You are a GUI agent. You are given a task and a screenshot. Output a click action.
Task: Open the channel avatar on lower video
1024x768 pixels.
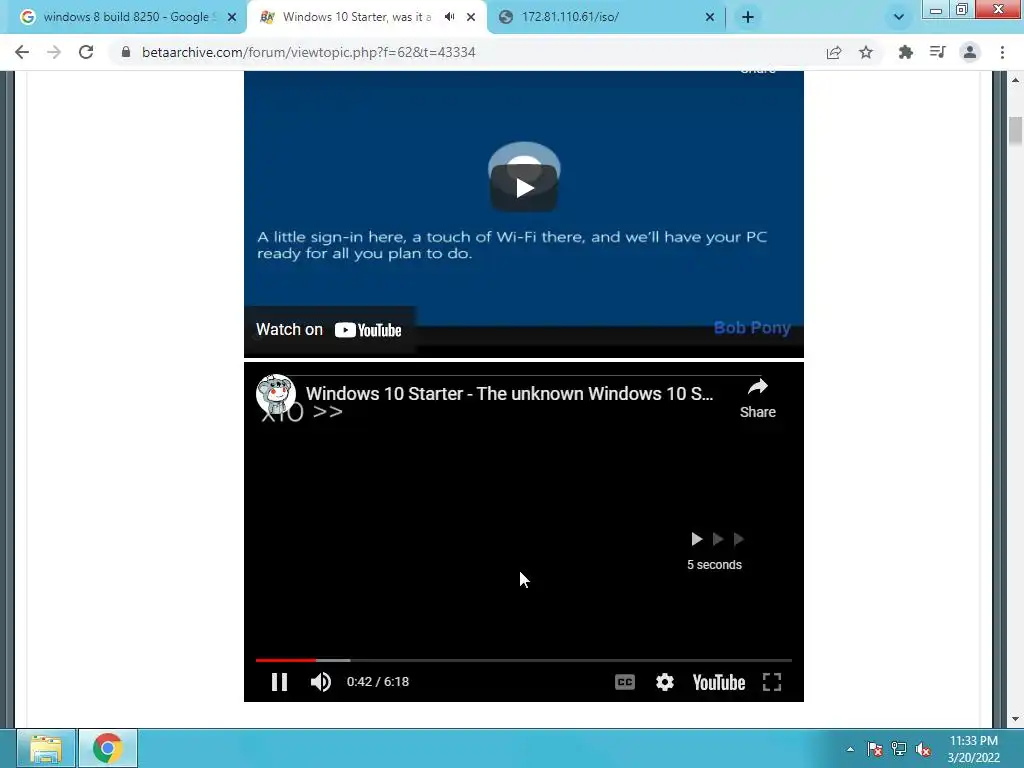pyautogui.click(x=276, y=393)
